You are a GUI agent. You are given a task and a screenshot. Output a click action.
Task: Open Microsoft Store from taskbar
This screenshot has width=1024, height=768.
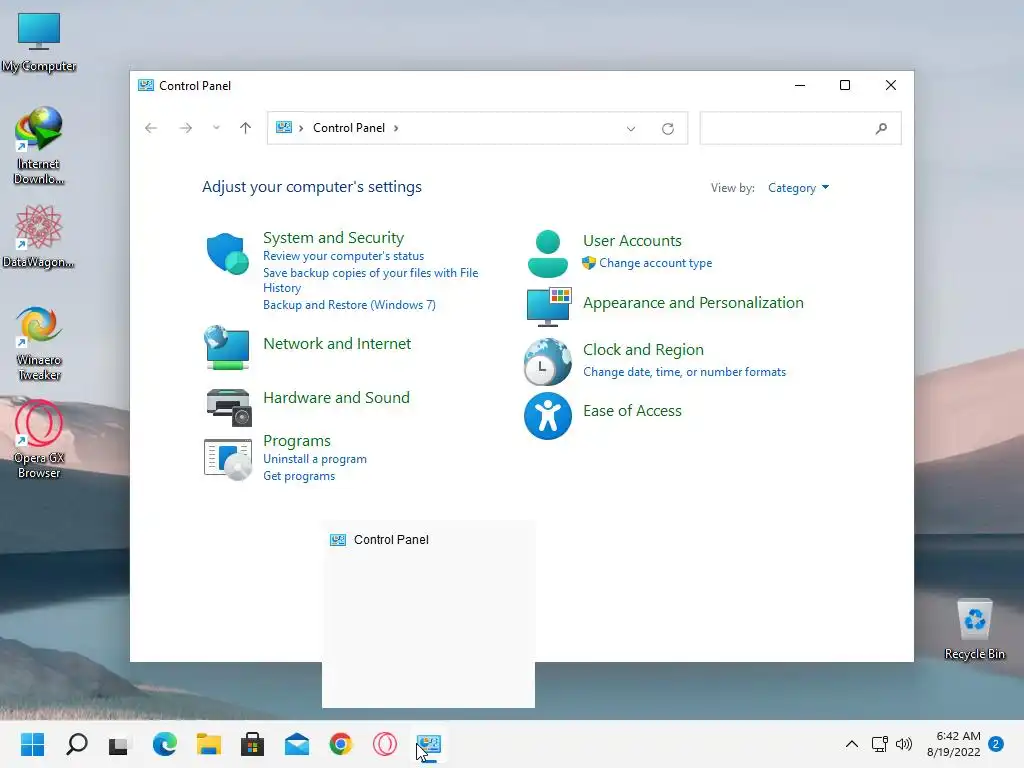(252, 744)
